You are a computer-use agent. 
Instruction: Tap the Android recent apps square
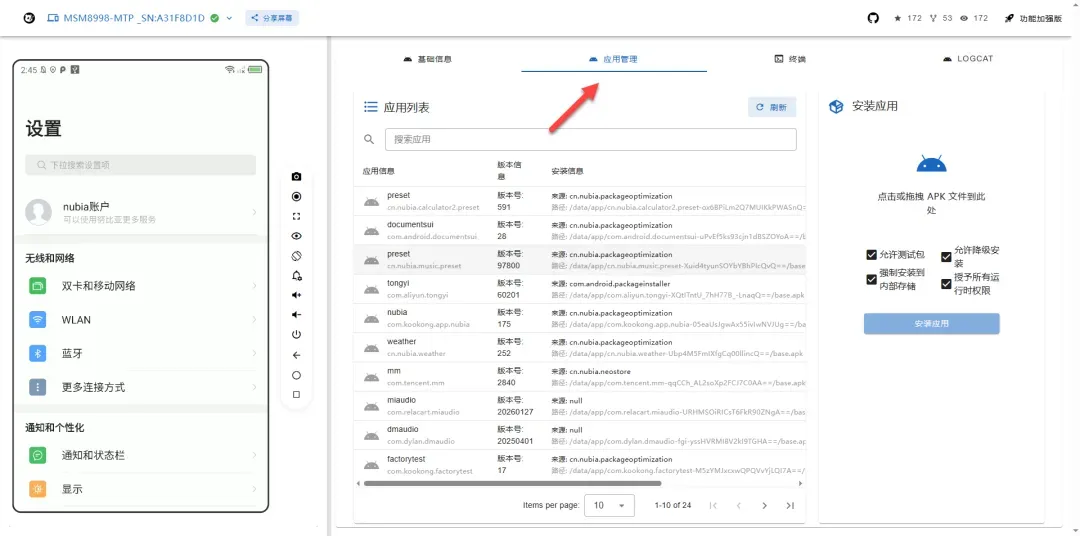click(296, 395)
